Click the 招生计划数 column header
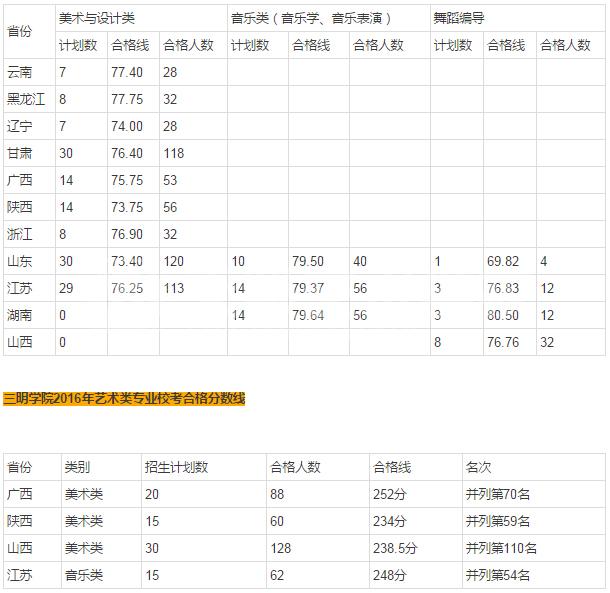The width and height of the screenshot is (610, 593). [176, 467]
